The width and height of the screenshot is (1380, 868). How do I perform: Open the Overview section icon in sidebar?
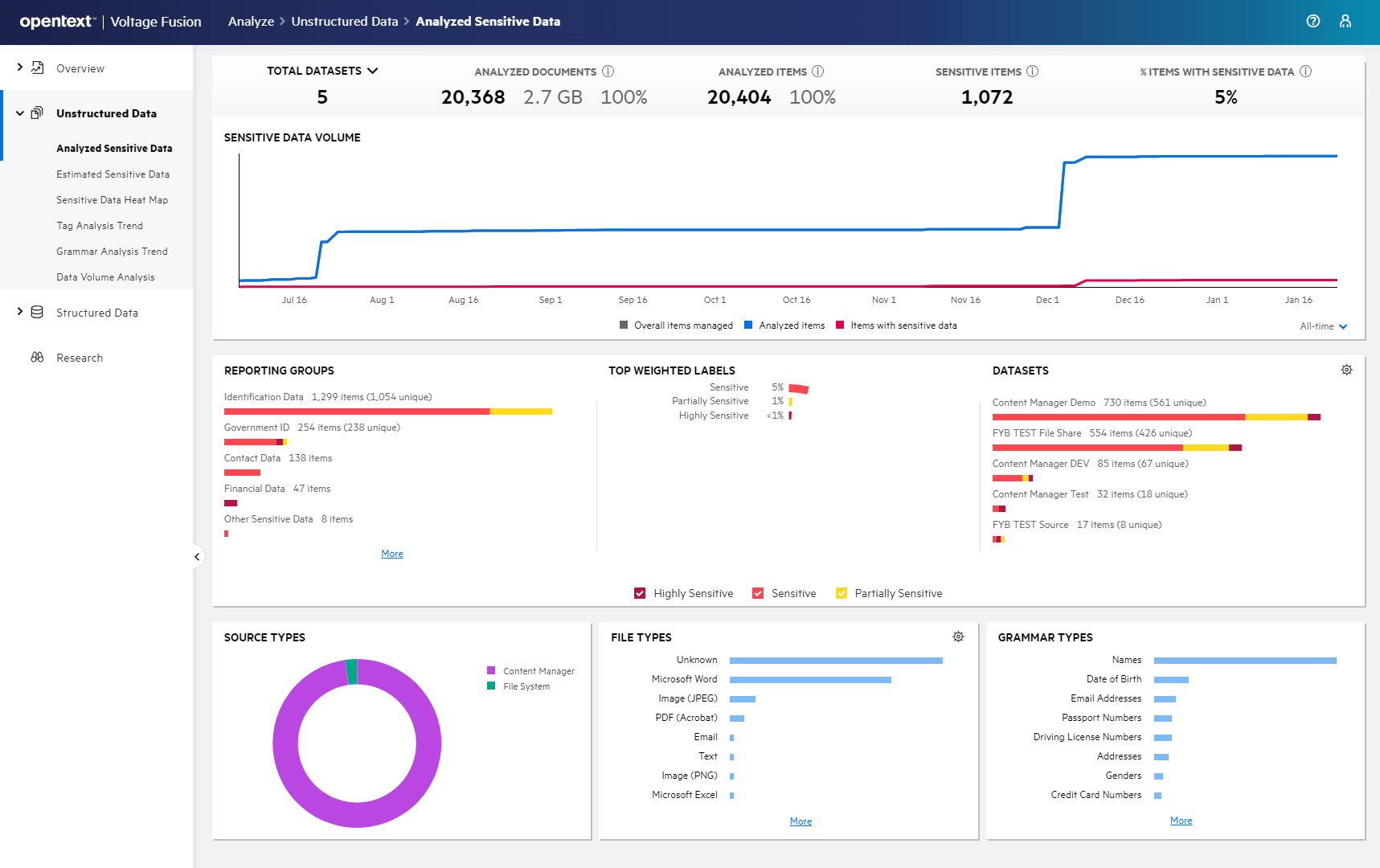[x=36, y=68]
